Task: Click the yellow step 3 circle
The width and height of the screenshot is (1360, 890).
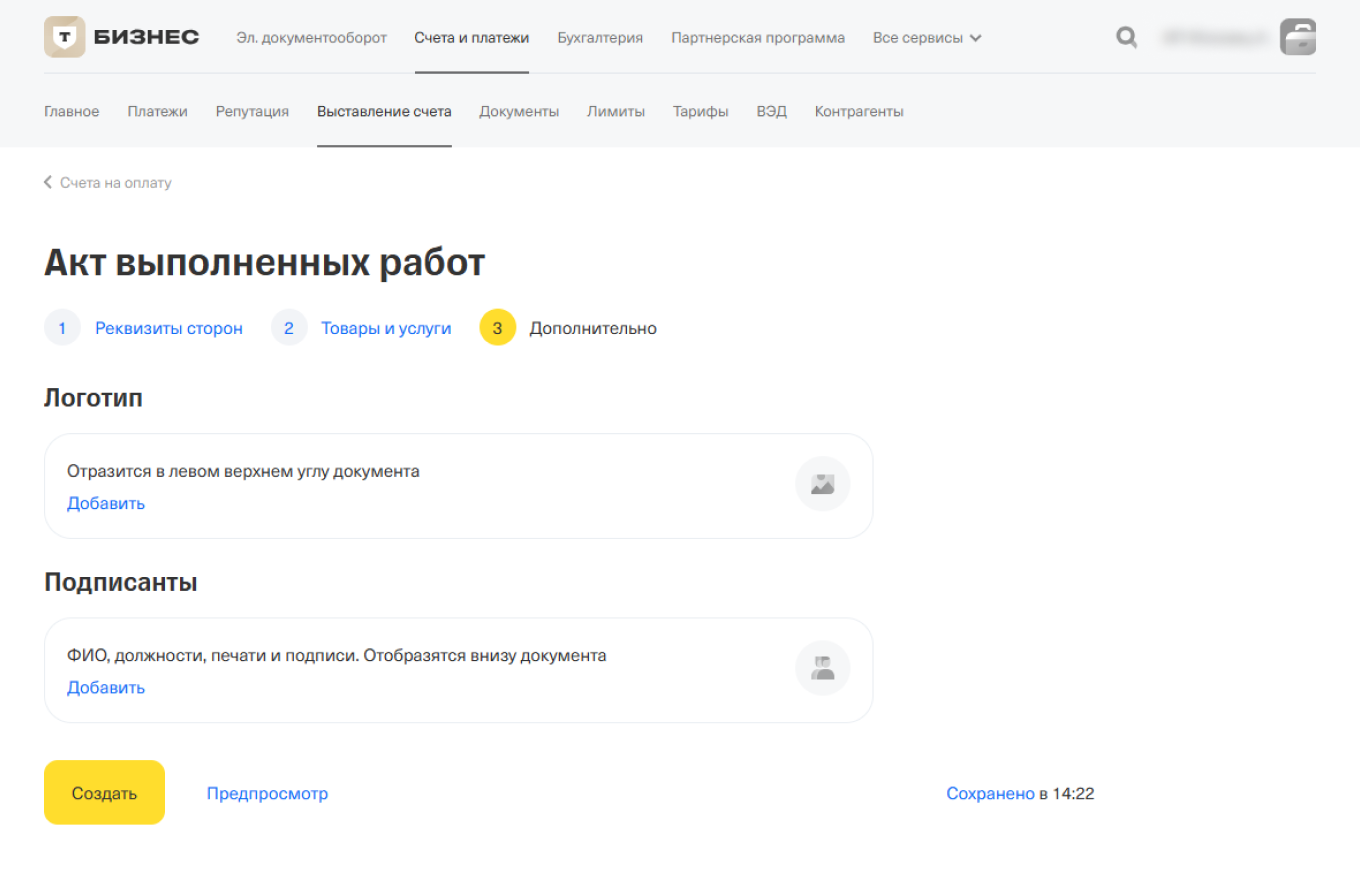Action: 497,327
